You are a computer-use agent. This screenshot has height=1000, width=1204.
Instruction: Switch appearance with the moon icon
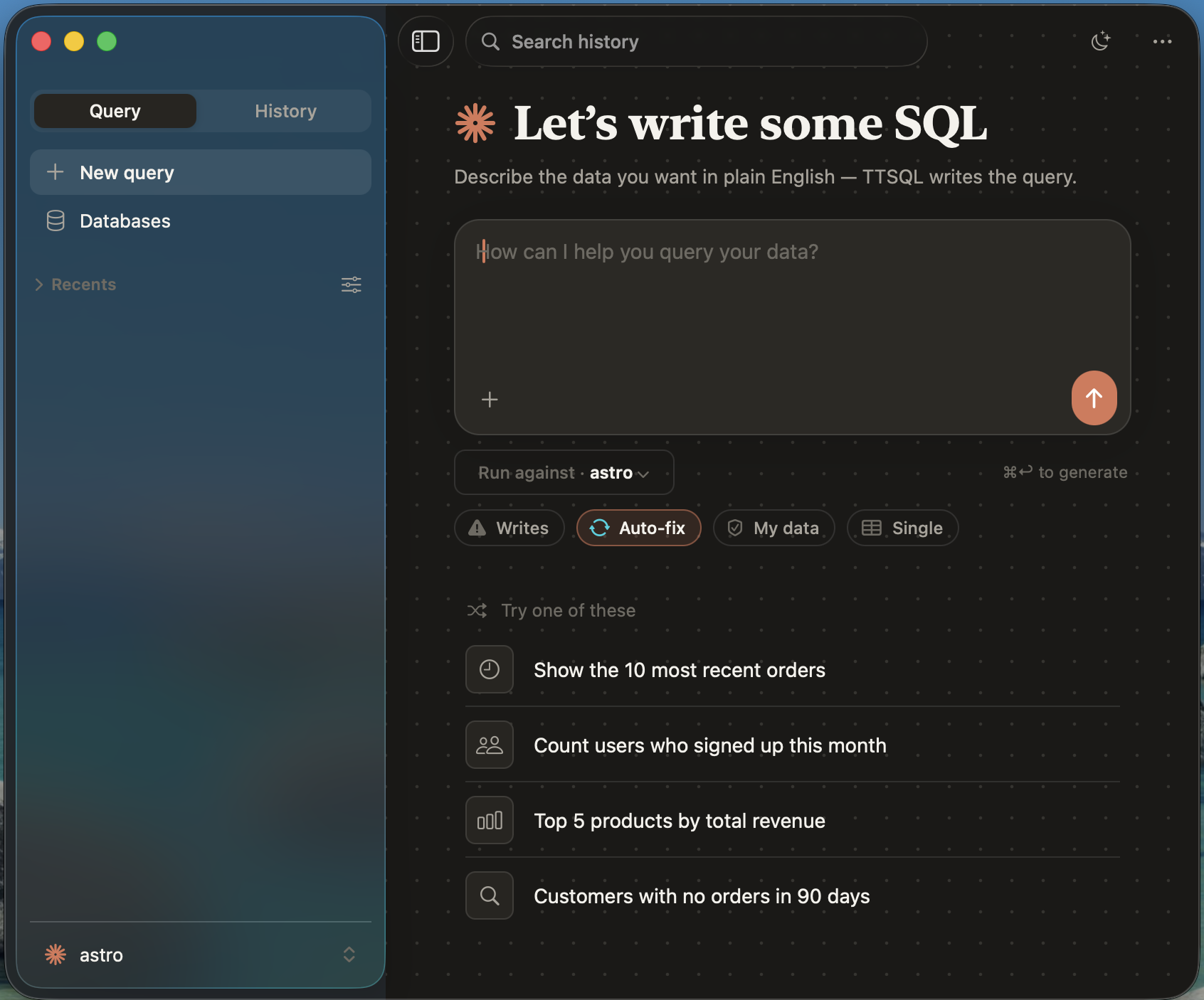1100,41
